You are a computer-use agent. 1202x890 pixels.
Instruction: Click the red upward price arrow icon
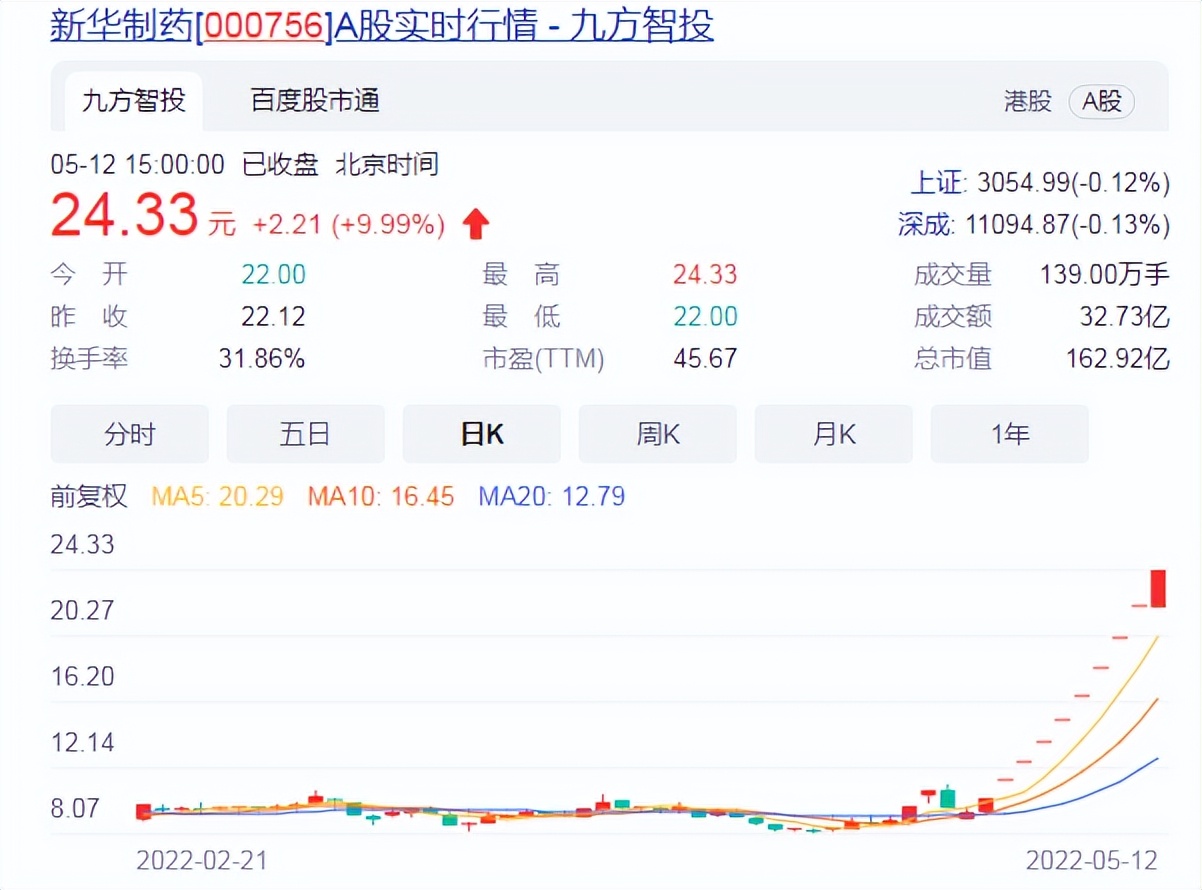(x=476, y=223)
